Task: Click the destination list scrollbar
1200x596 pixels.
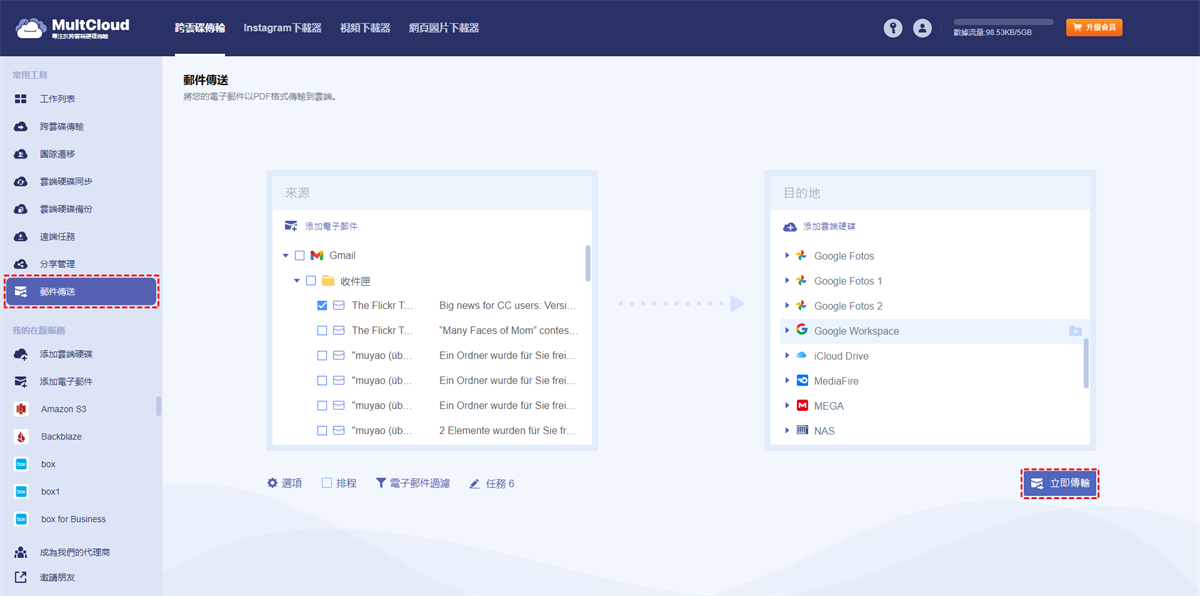Action: 1087,363
